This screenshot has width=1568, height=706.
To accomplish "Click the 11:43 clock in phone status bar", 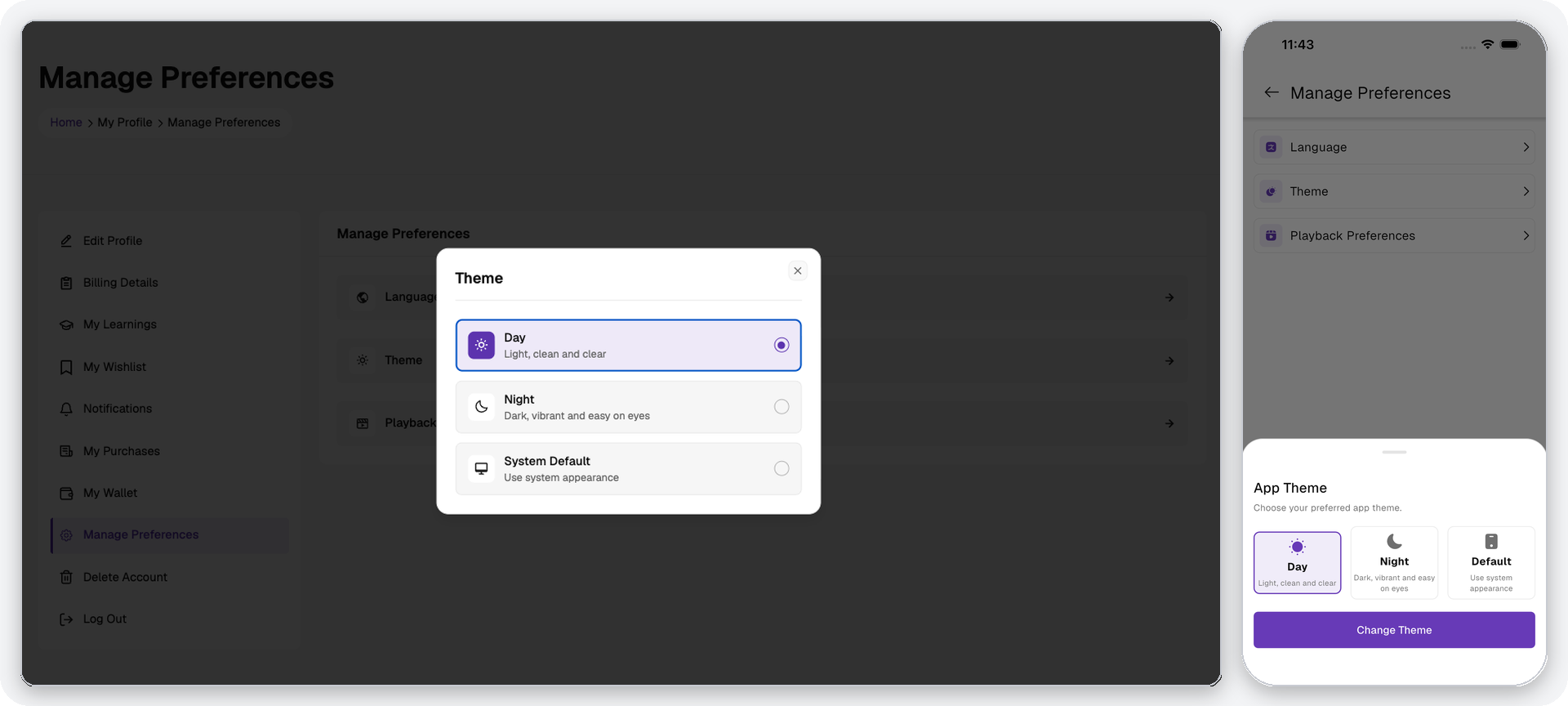I will (x=1298, y=45).
